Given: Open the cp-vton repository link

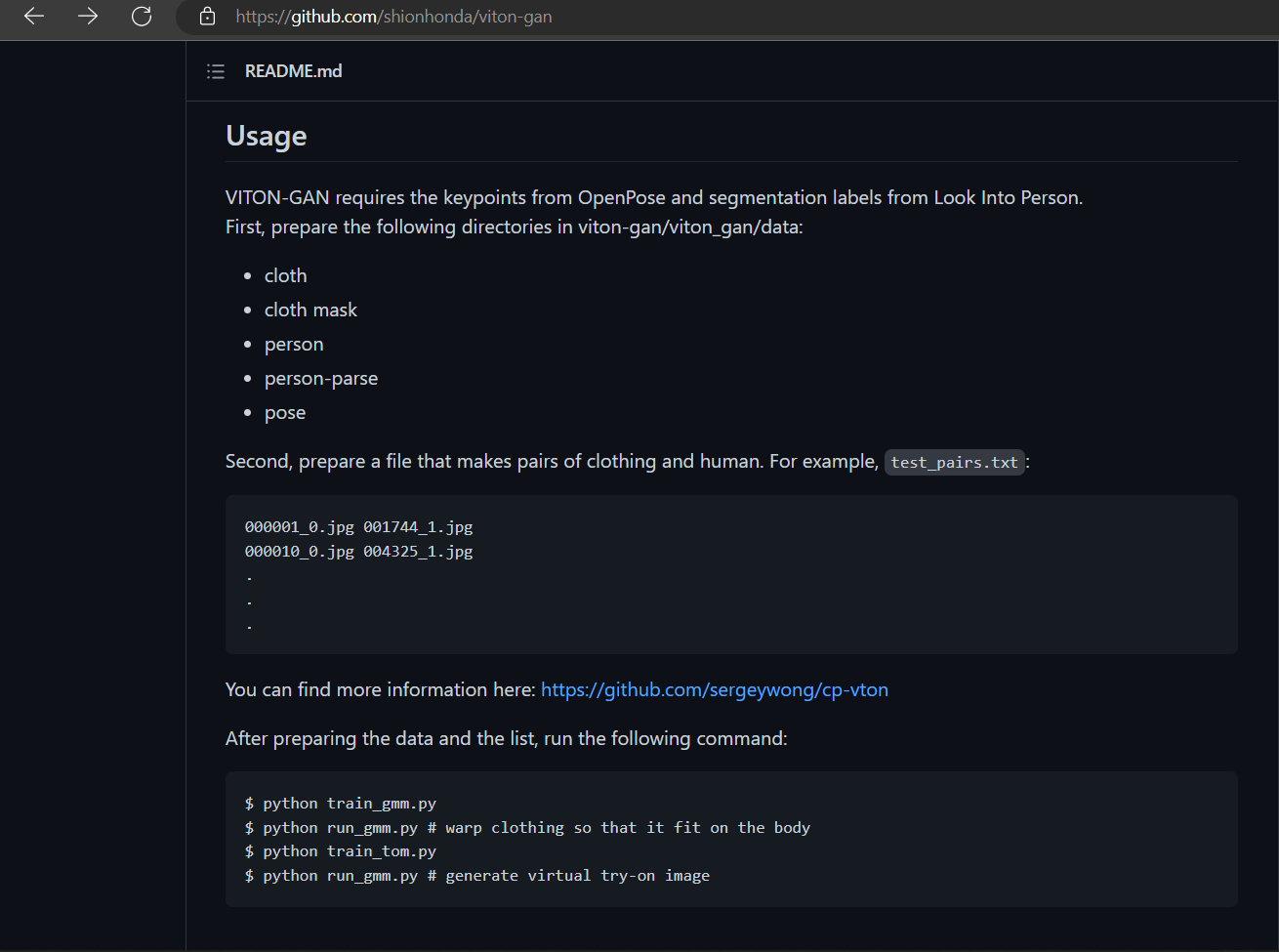Looking at the screenshot, I should (715, 689).
